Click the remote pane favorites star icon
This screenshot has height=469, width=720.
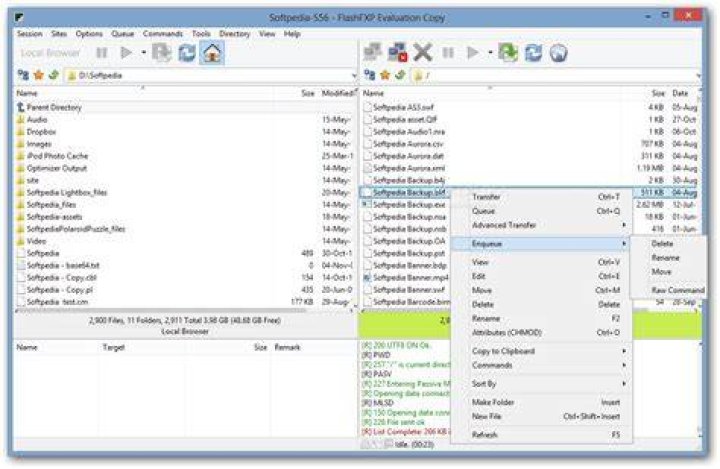(x=385, y=75)
